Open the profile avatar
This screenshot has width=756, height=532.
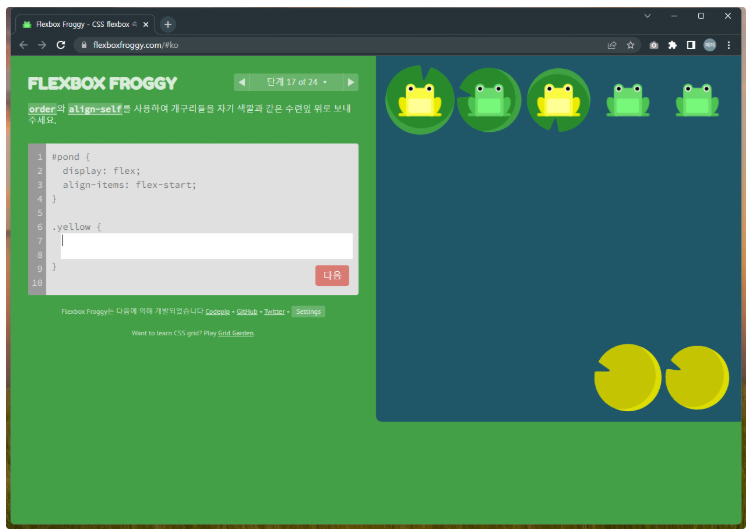(x=710, y=45)
